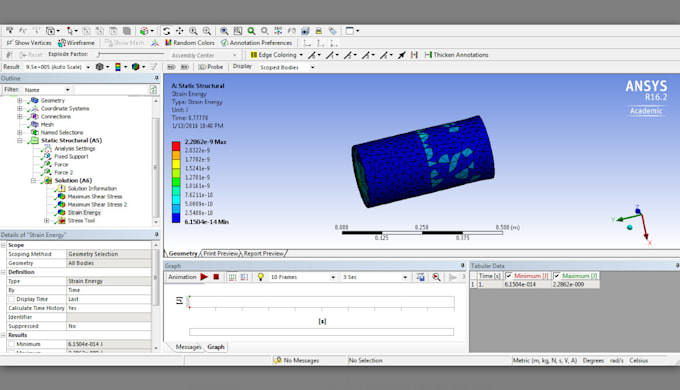Open the Messages tab
This screenshot has width=680, height=390.
[188, 347]
